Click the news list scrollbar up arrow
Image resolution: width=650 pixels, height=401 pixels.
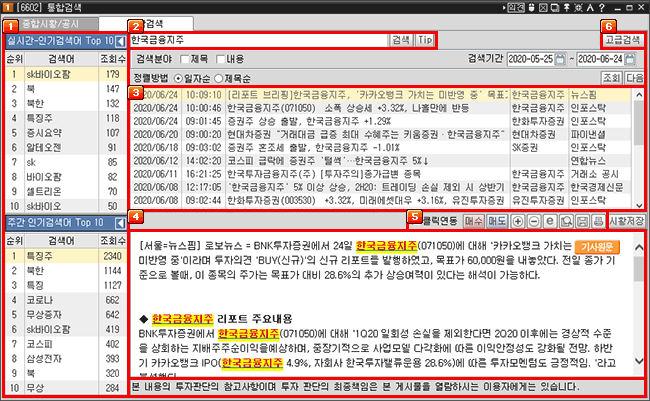[x=639, y=95]
